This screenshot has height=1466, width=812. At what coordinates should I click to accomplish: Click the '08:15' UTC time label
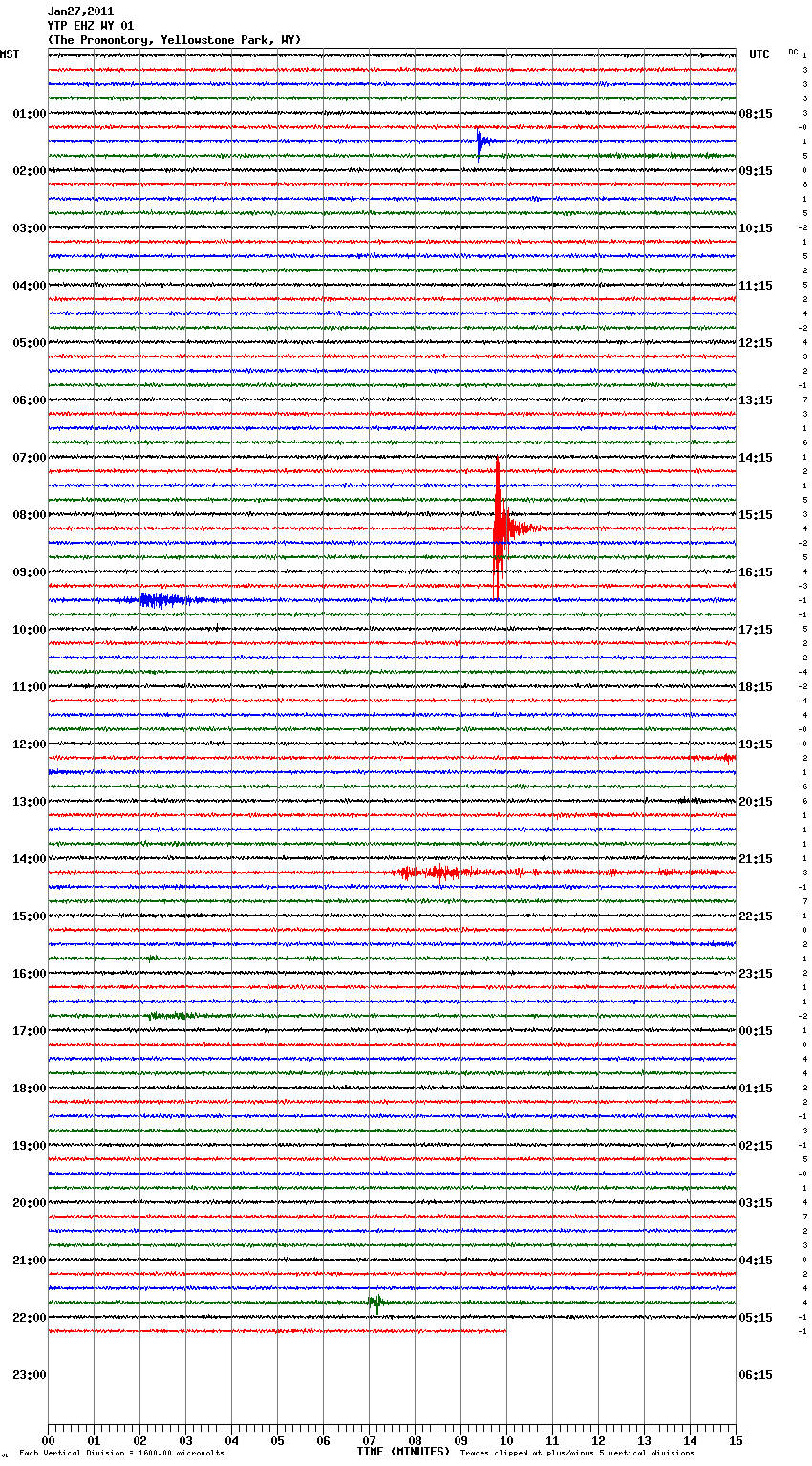click(756, 114)
